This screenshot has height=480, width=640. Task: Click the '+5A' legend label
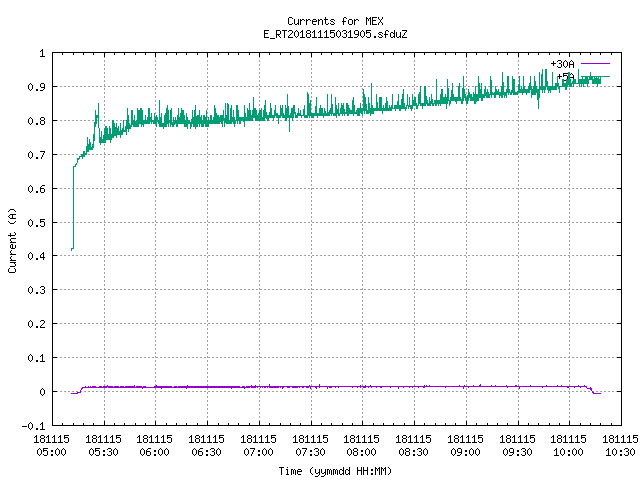click(x=565, y=77)
